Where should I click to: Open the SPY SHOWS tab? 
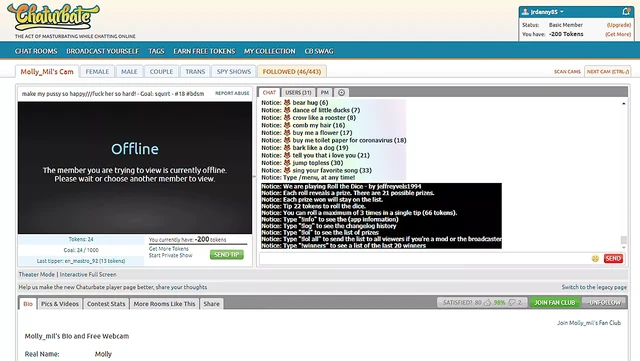coord(234,71)
